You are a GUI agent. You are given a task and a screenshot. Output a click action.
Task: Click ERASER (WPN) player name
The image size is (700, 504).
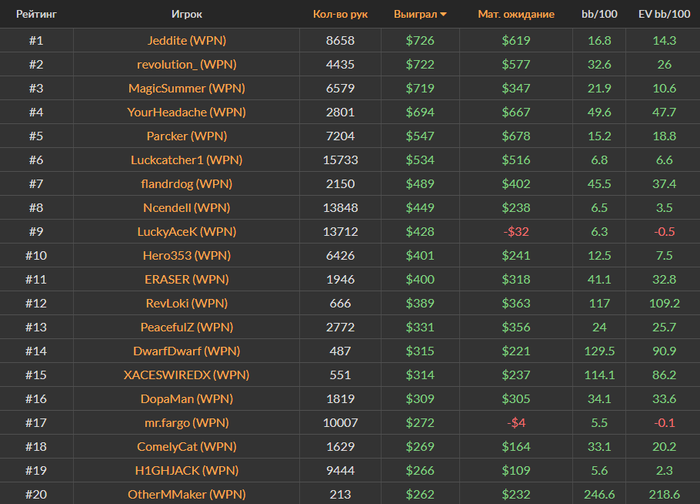tap(187, 279)
